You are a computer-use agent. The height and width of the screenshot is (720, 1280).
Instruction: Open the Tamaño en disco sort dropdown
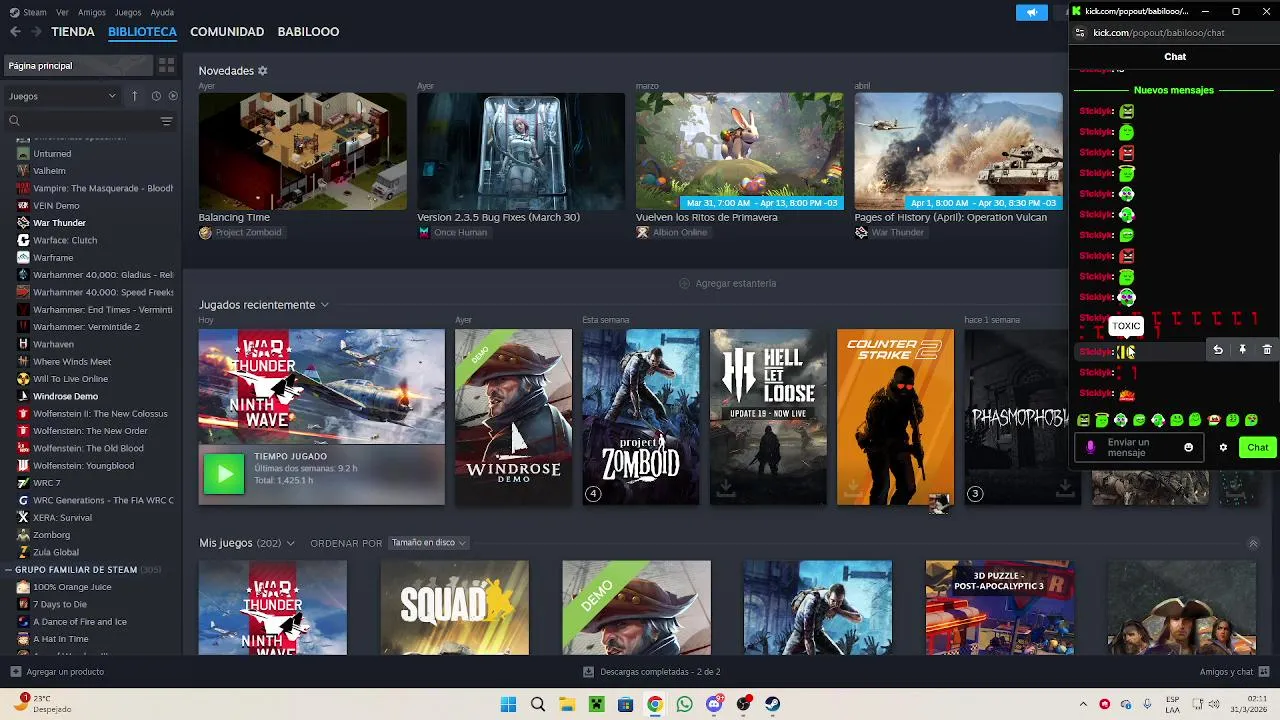(x=428, y=543)
